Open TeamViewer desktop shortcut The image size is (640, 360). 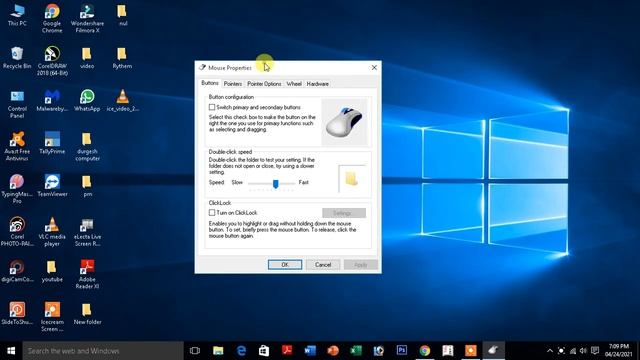[x=52, y=186]
